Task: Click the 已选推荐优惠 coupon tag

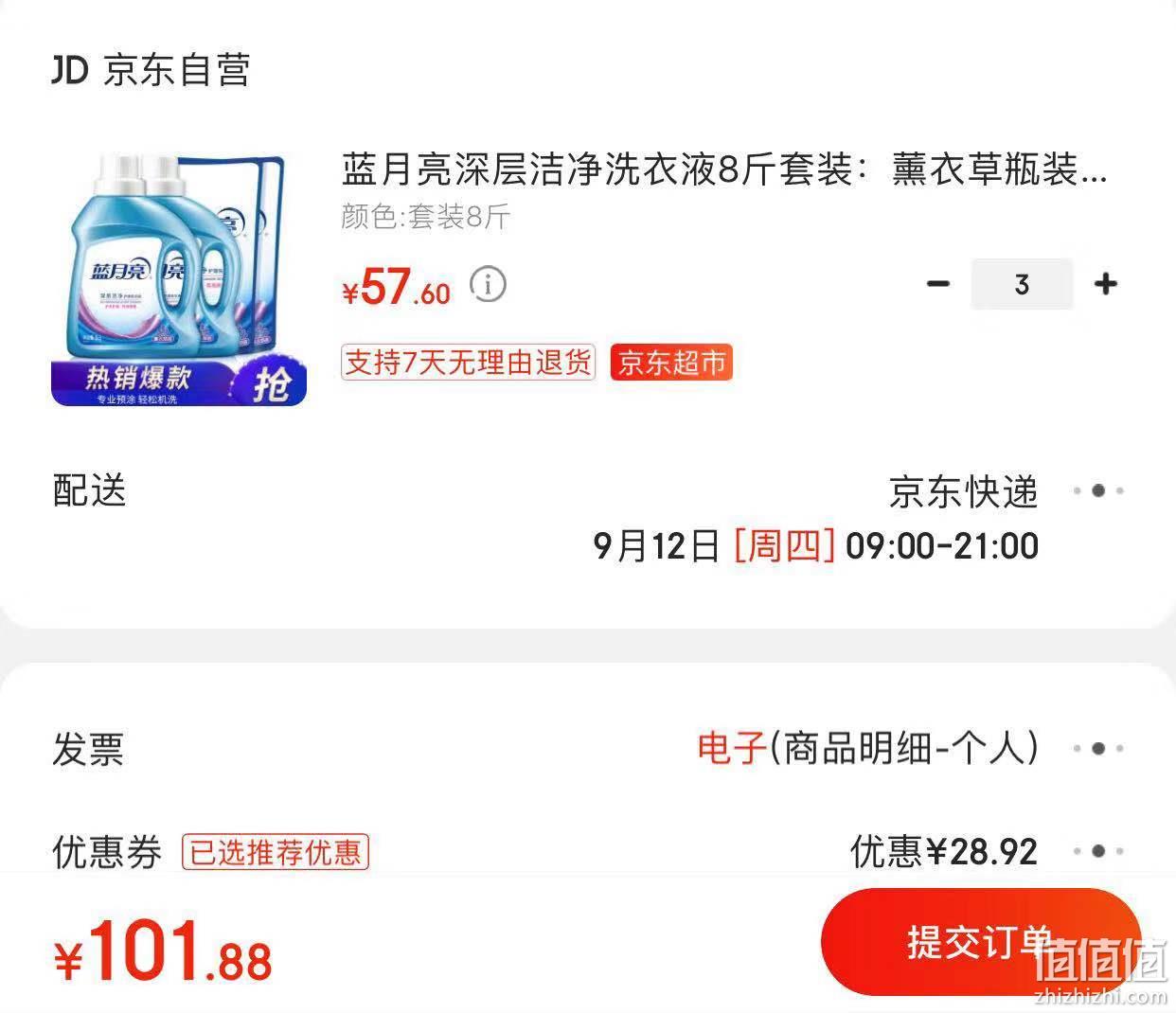Action: [275, 852]
